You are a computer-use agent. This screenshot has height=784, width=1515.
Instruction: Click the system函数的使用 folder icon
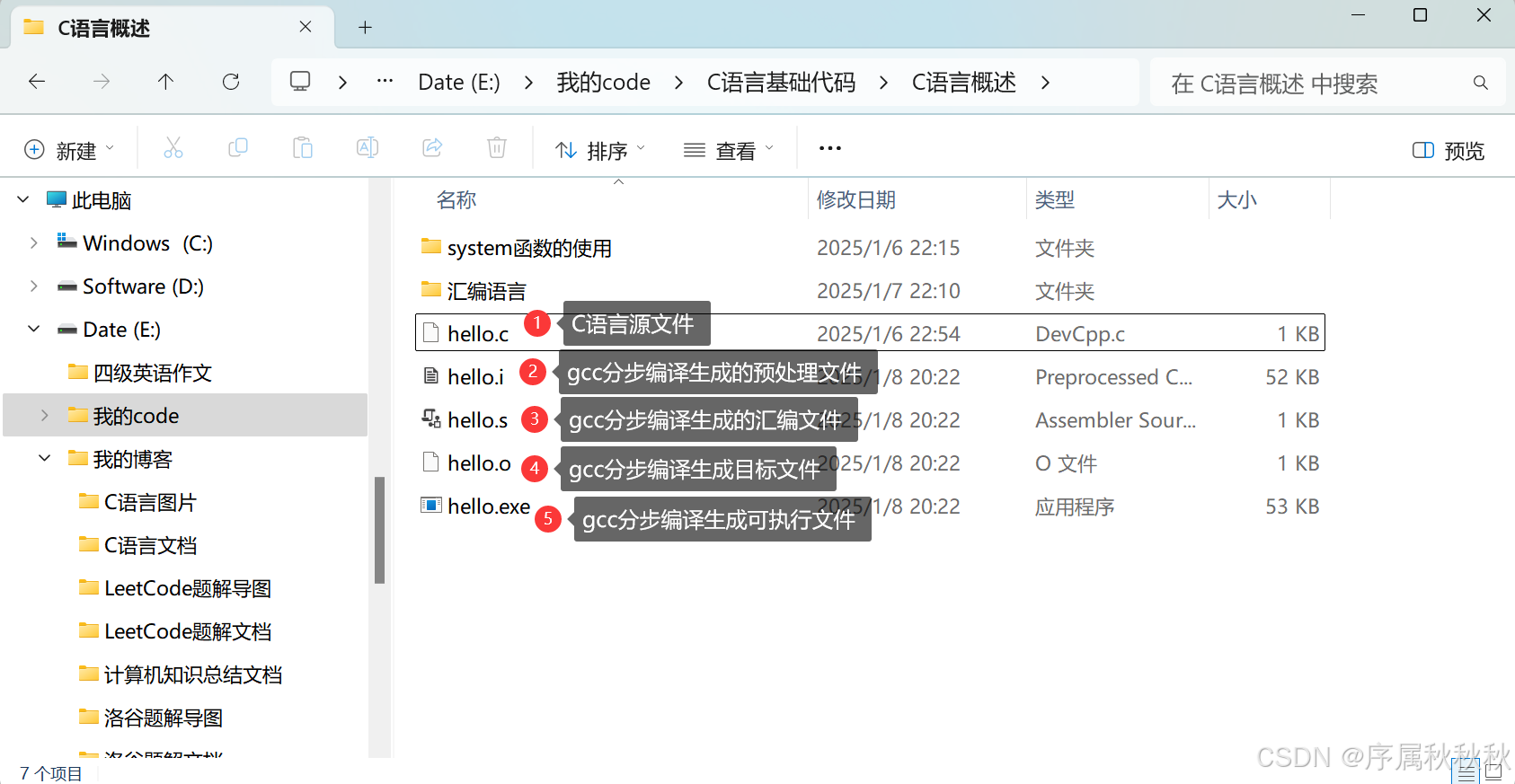pos(431,246)
